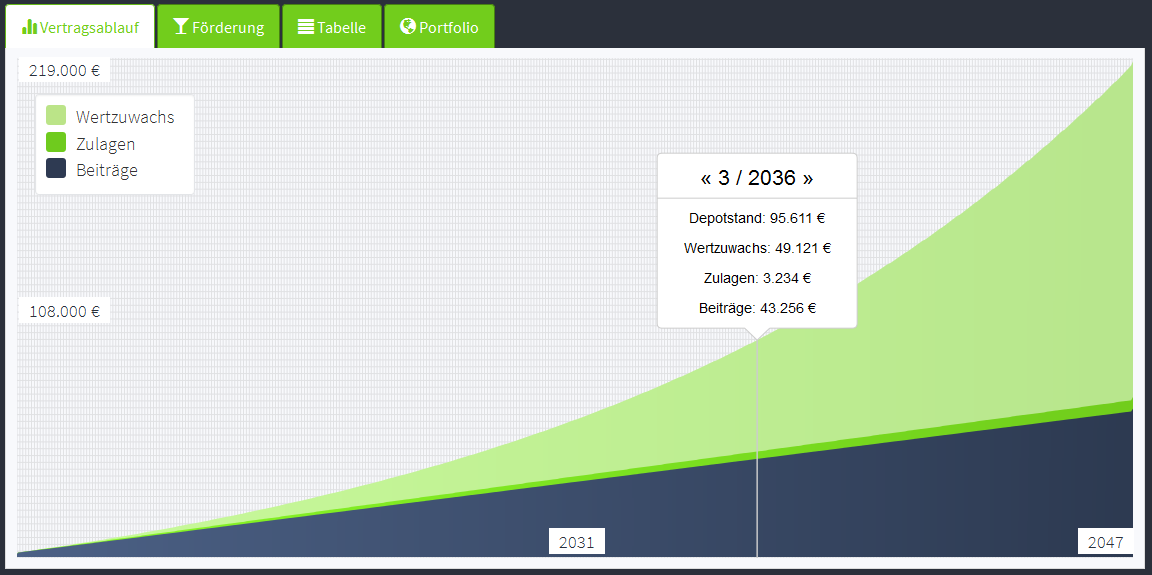1152x575 pixels.
Task: Click the 108.000 € y-axis label
Action: (64, 311)
